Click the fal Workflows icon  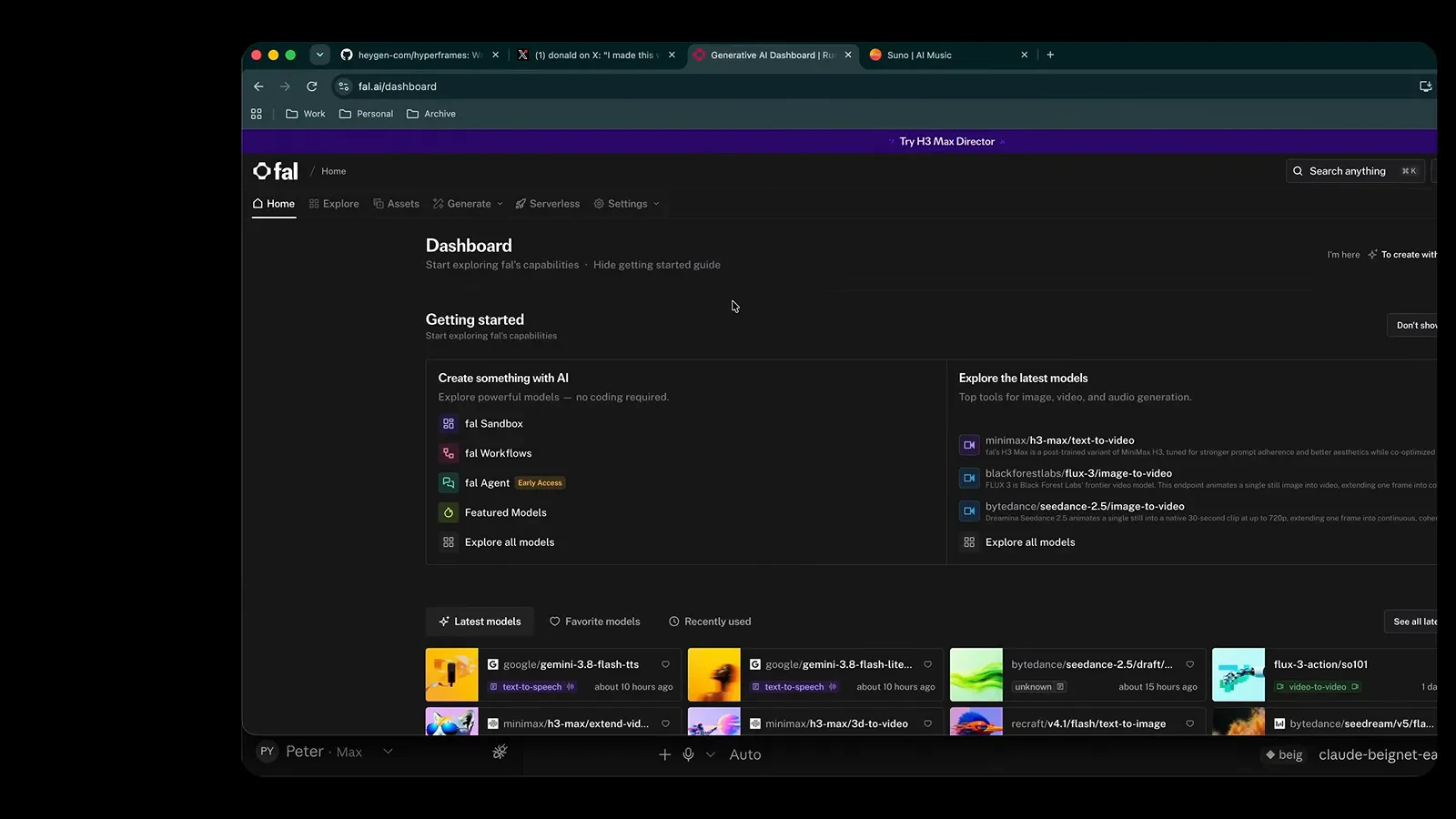point(449,453)
